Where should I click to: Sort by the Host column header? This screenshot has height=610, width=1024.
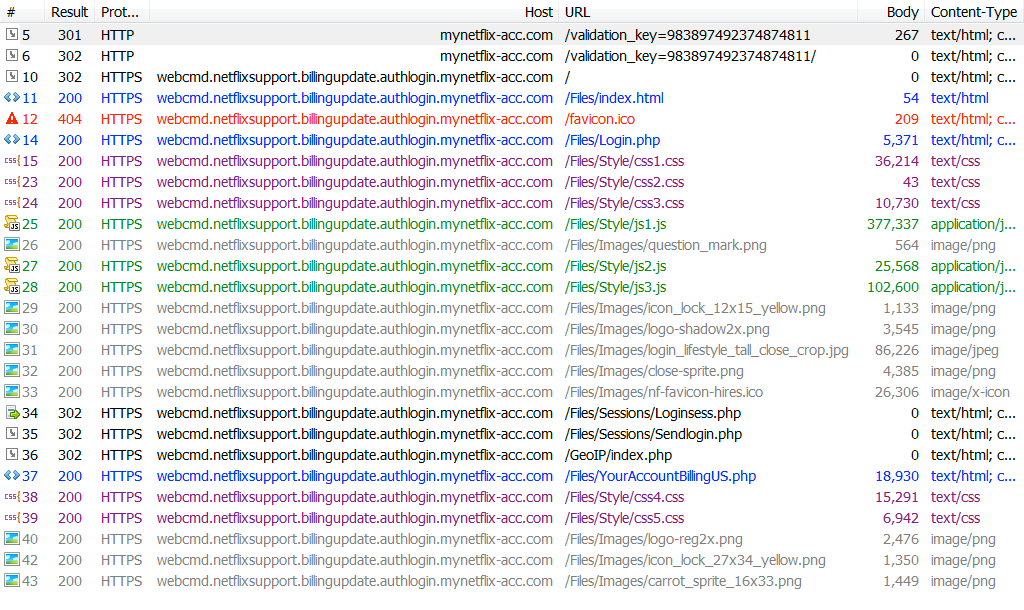coord(353,12)
